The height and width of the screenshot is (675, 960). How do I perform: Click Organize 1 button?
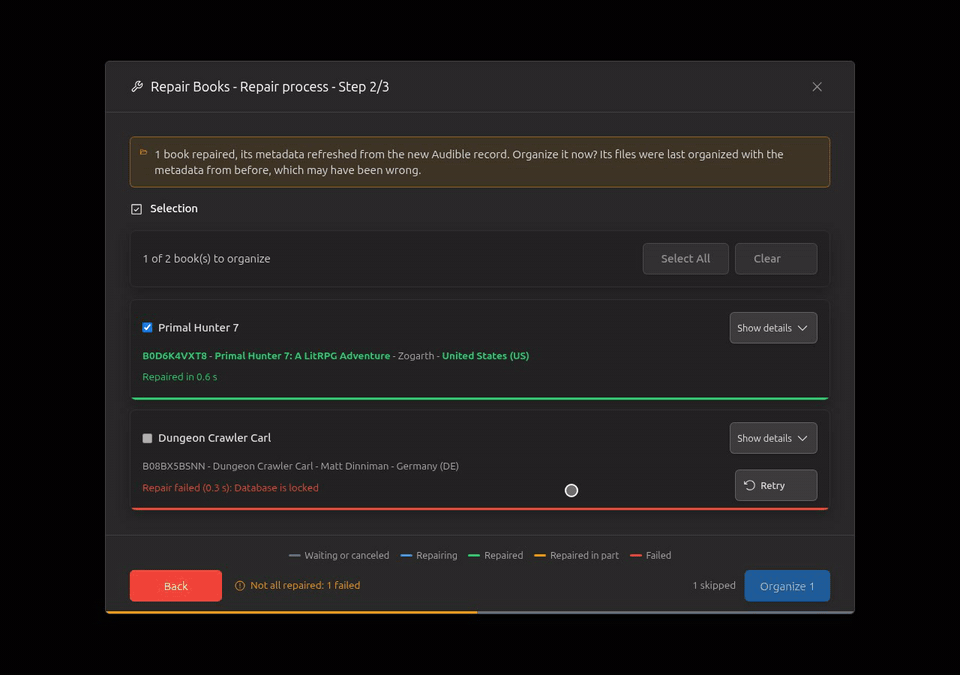pyautogui.click(x=787, y=586)
